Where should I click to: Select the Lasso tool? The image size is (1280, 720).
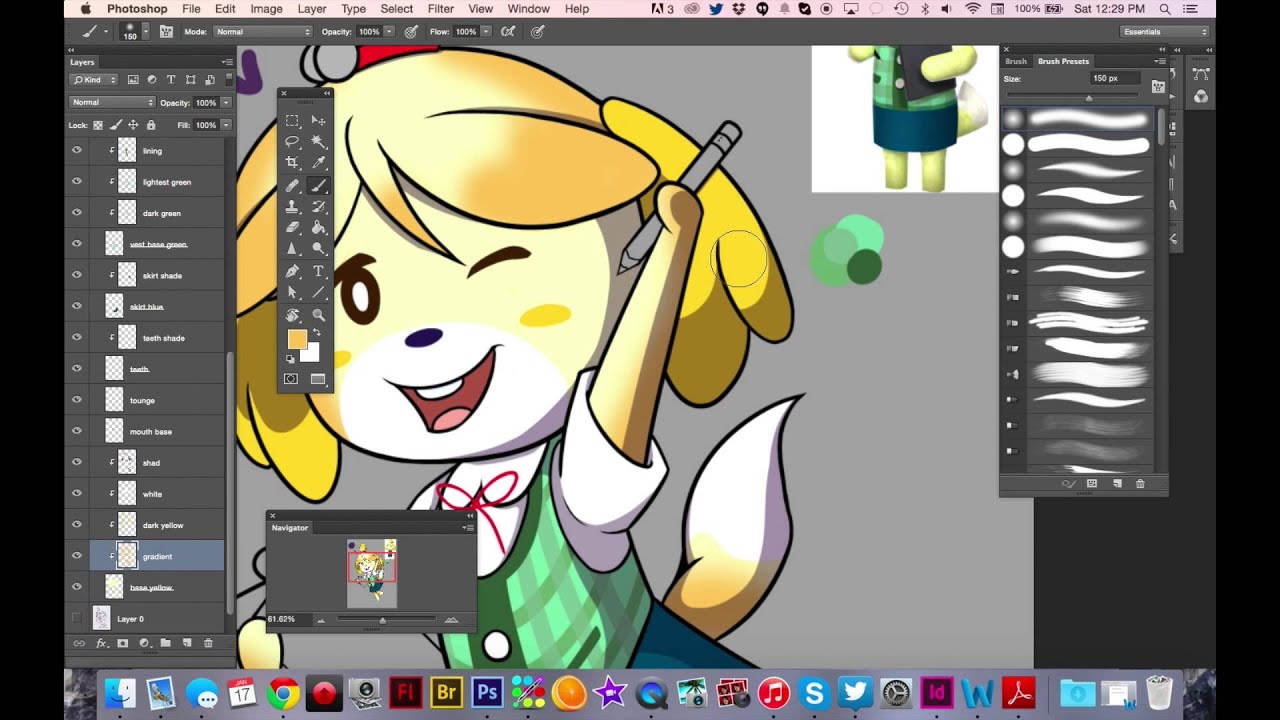(x=292, y=142)
